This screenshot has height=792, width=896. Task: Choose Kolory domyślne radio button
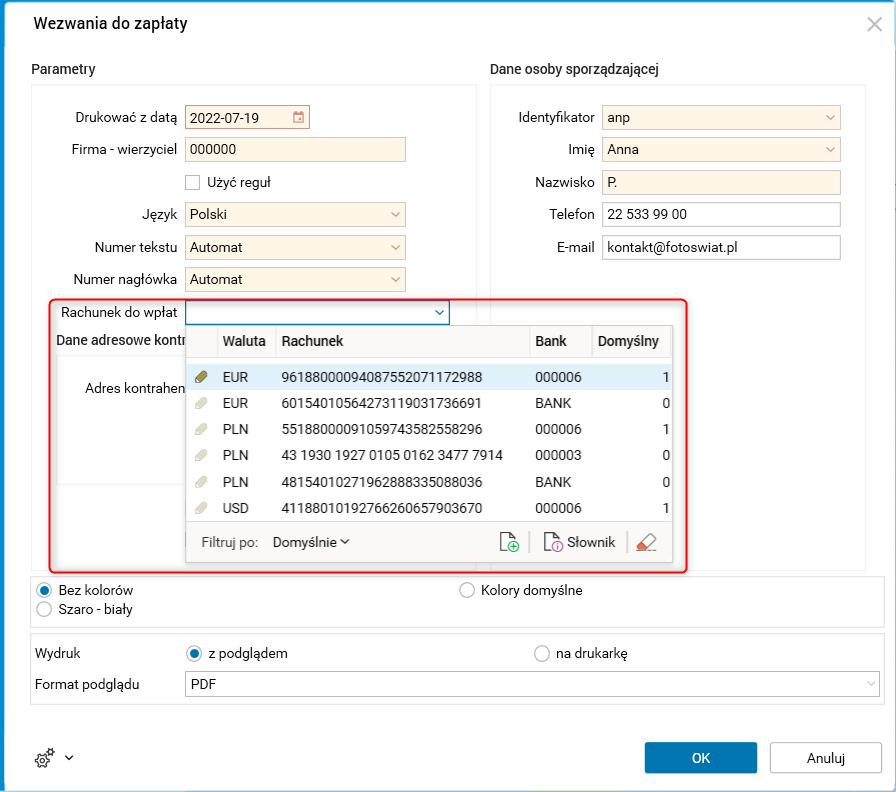pos(467,590)
